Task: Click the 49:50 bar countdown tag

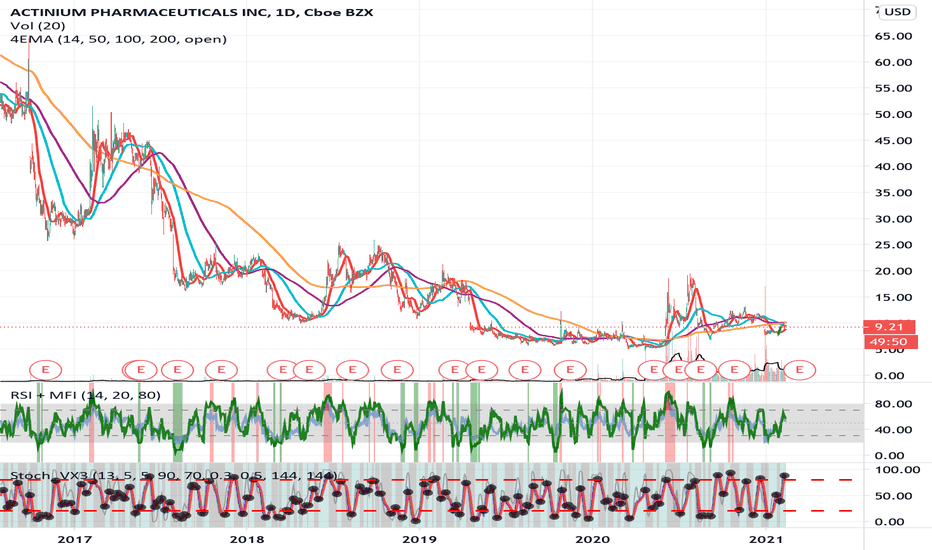Action: [889, 341]
